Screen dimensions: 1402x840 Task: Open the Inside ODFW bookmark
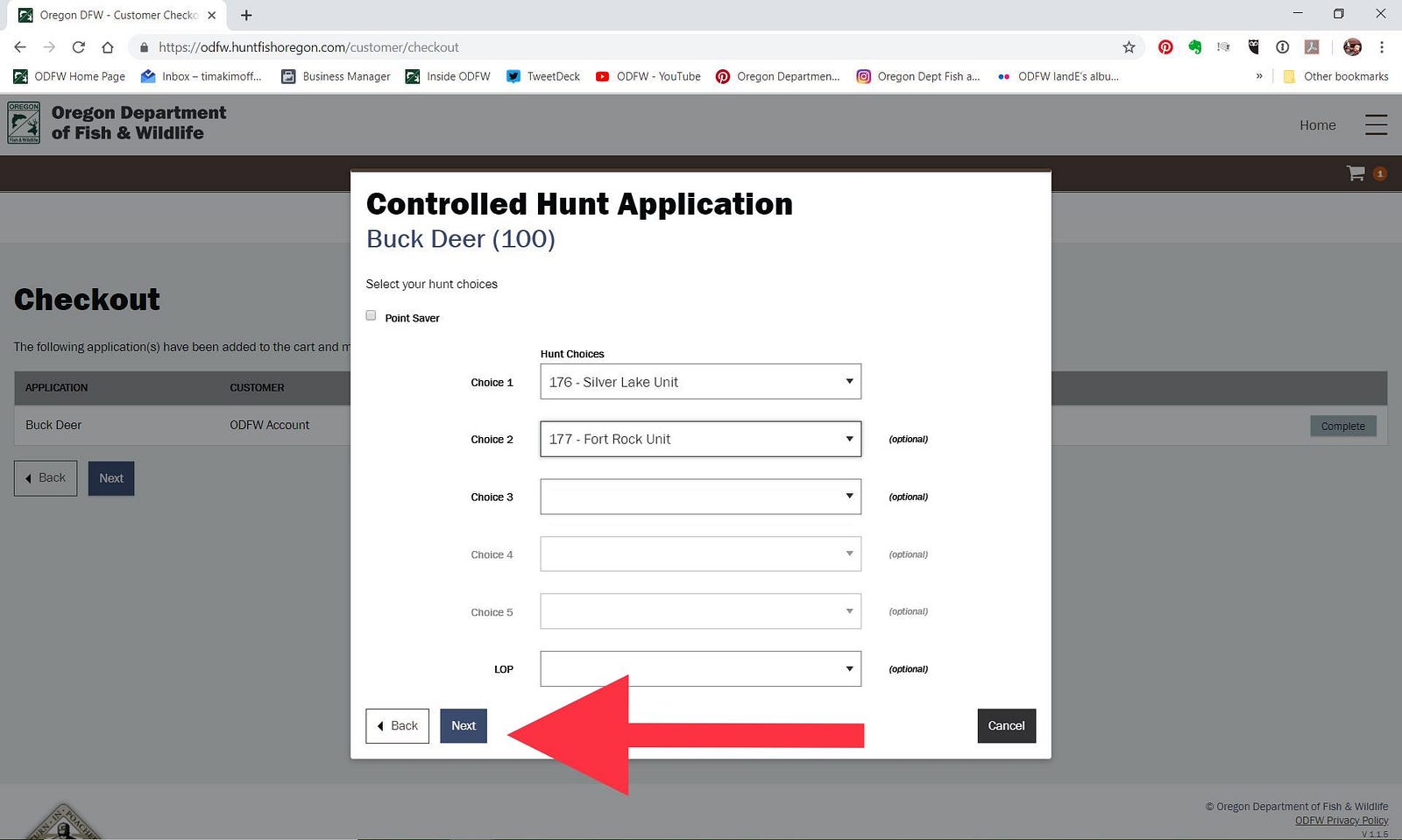[448, 76]
